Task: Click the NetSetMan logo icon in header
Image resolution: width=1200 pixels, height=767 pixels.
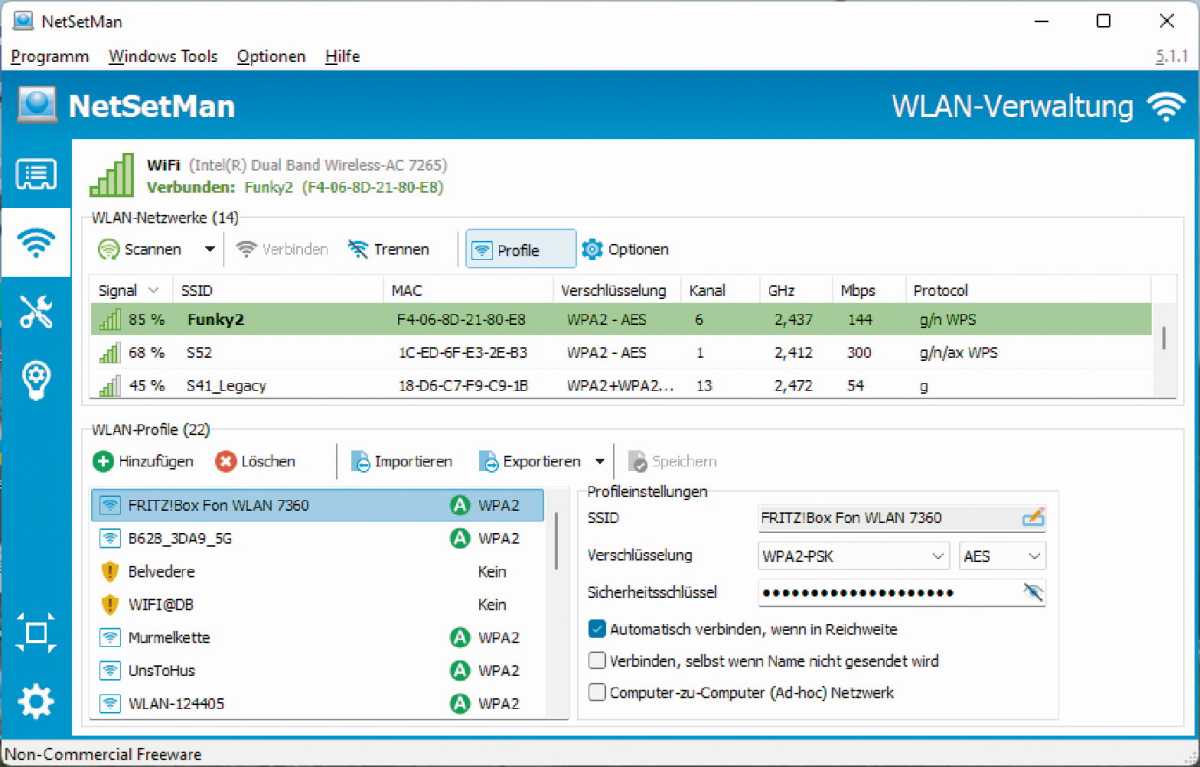Action: (37, 105)
